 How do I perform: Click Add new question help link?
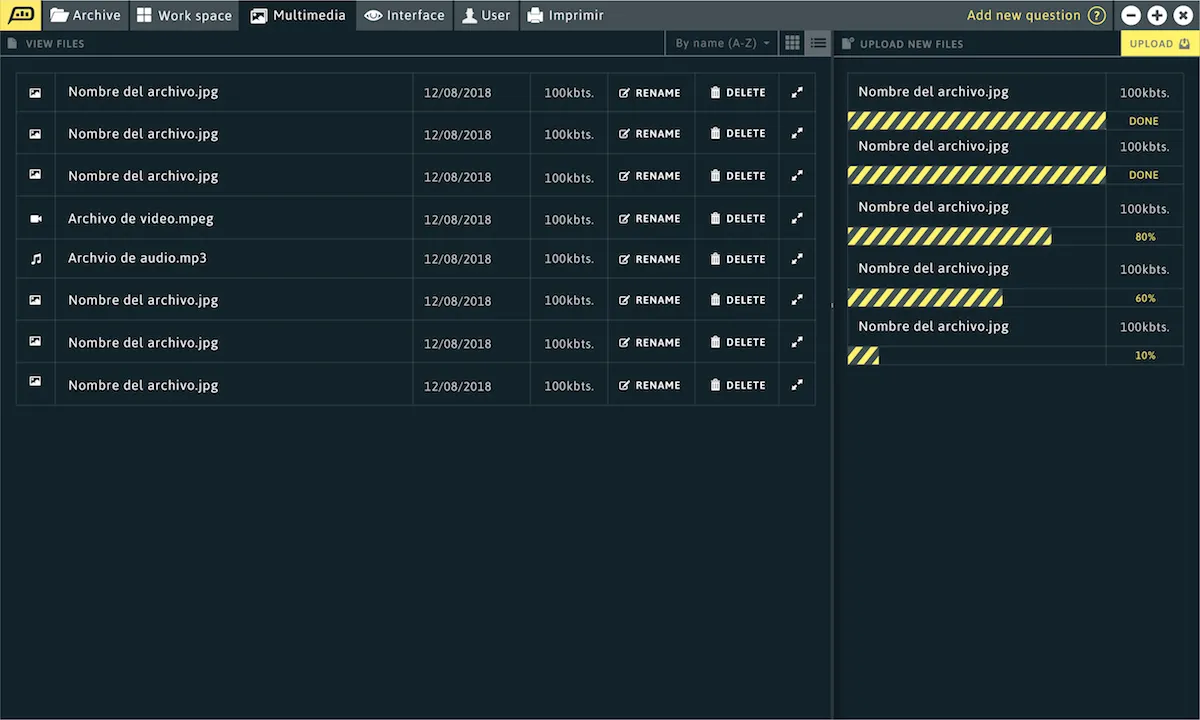tap(1035, 15)
